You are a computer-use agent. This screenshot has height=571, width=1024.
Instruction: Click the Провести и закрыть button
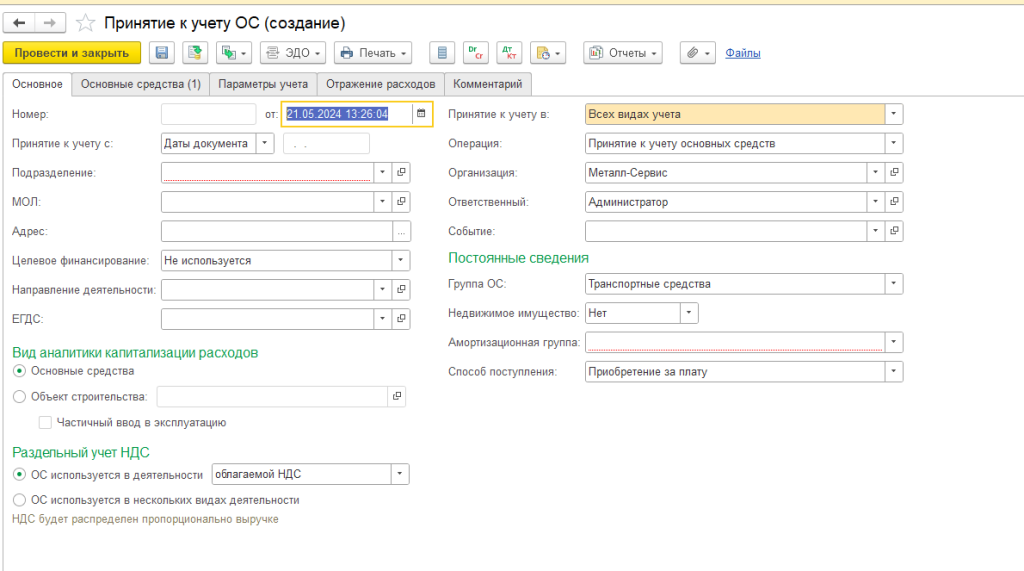(x=72, y=53)
